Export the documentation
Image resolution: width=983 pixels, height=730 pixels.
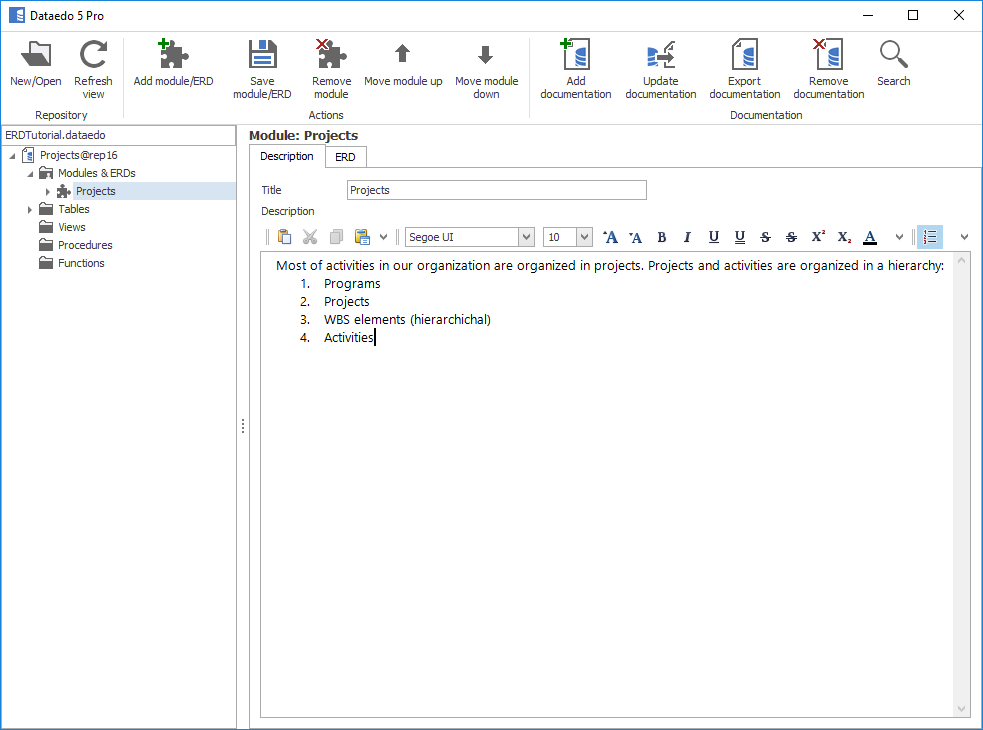pyautogui.click(x=745, y=56)
